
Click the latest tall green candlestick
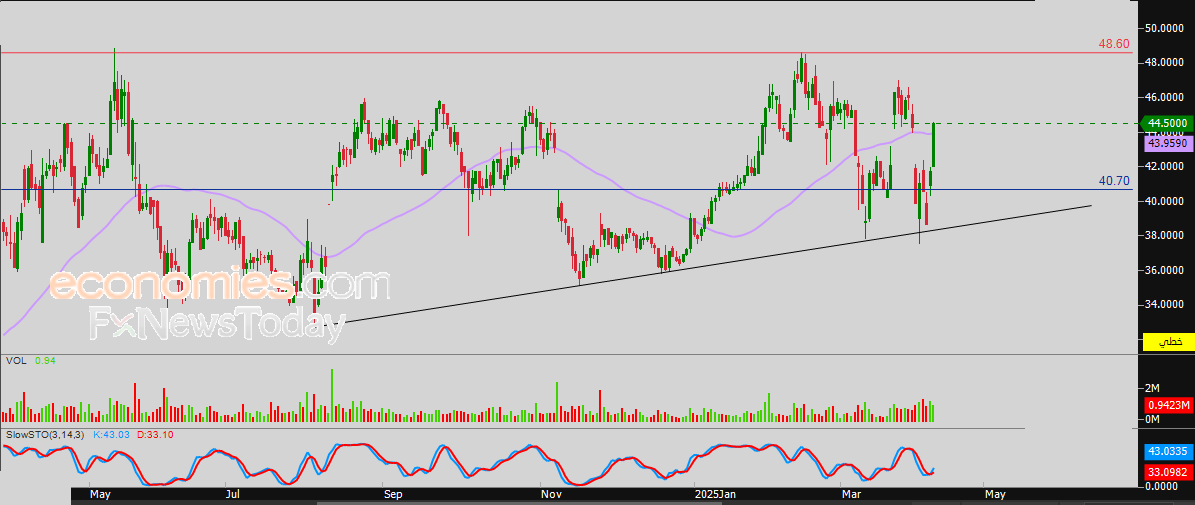coord(934,145)
